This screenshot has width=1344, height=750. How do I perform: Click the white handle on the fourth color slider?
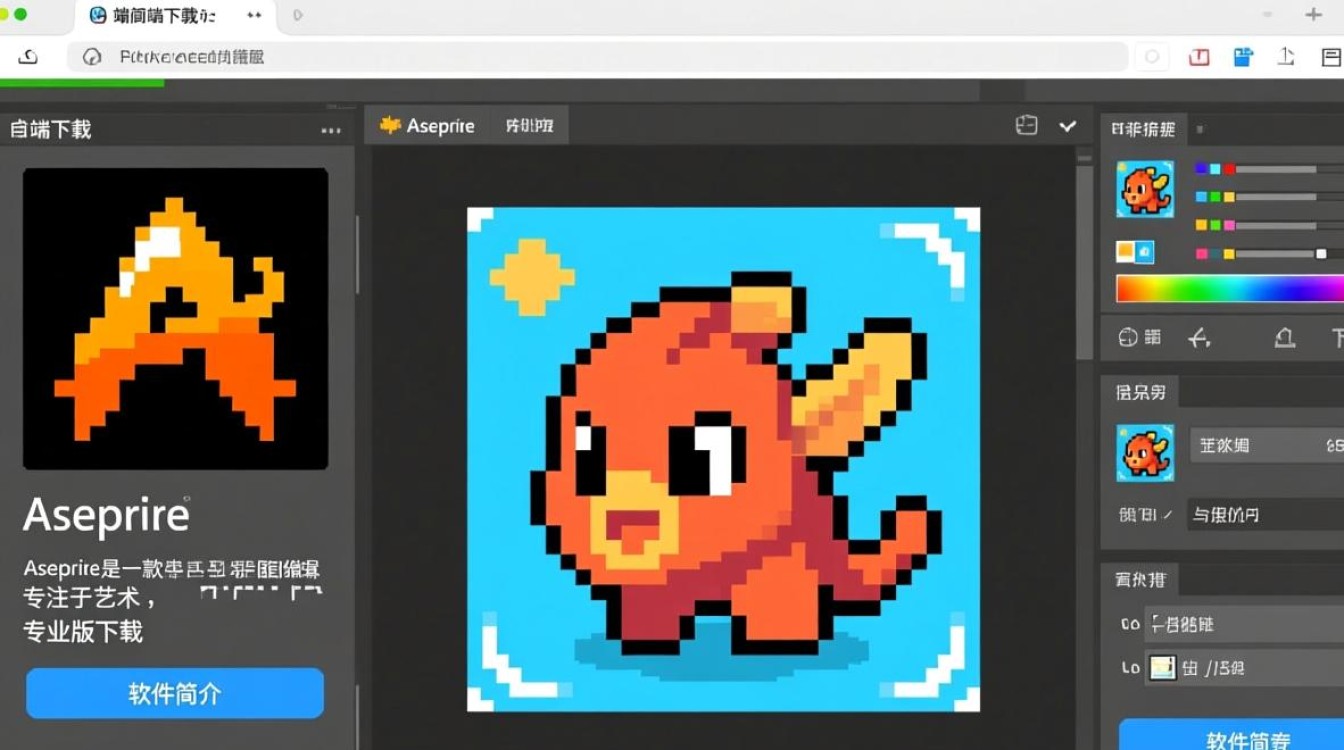pyautogui.click(x=1321, y=254)
